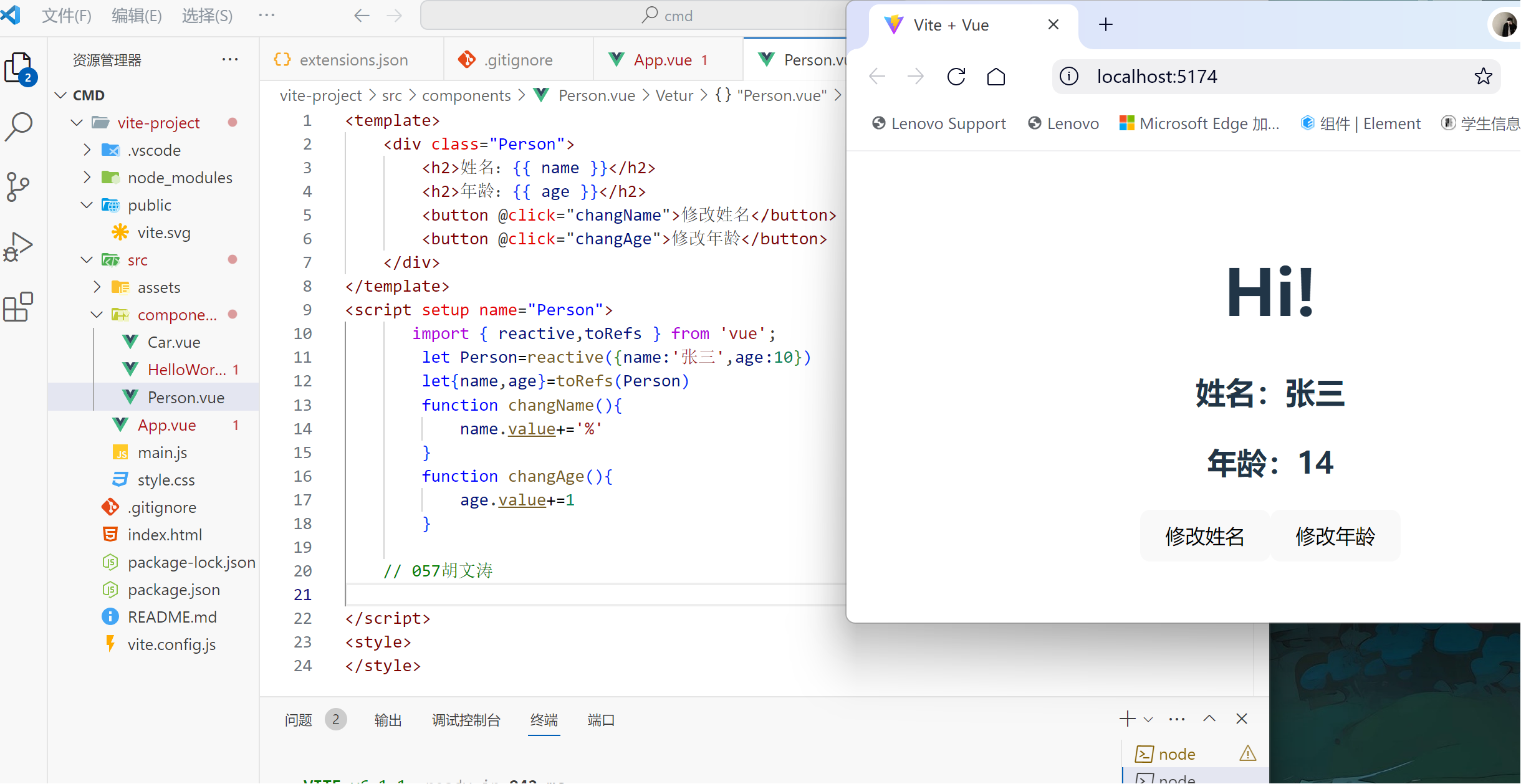Open the Source Control view
This screenshot has width=1521, height=784.
tap(17, 186)
